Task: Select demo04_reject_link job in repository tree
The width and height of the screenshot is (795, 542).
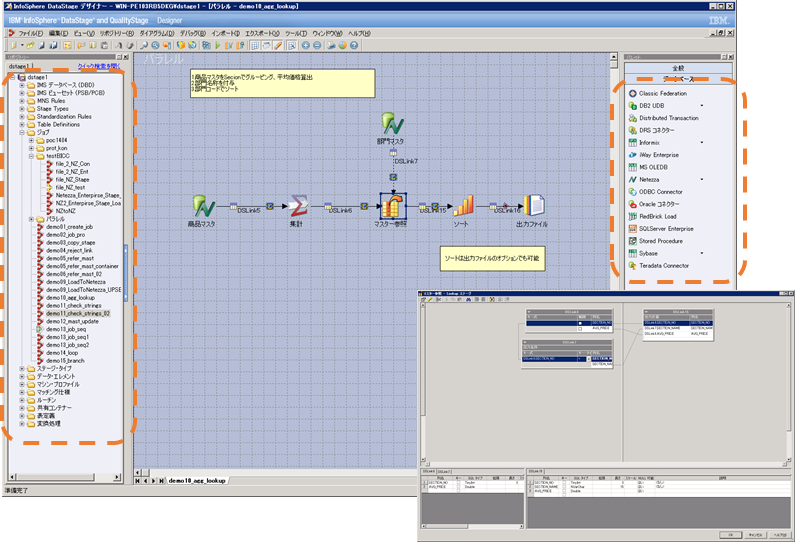Action: pos(69,250)
